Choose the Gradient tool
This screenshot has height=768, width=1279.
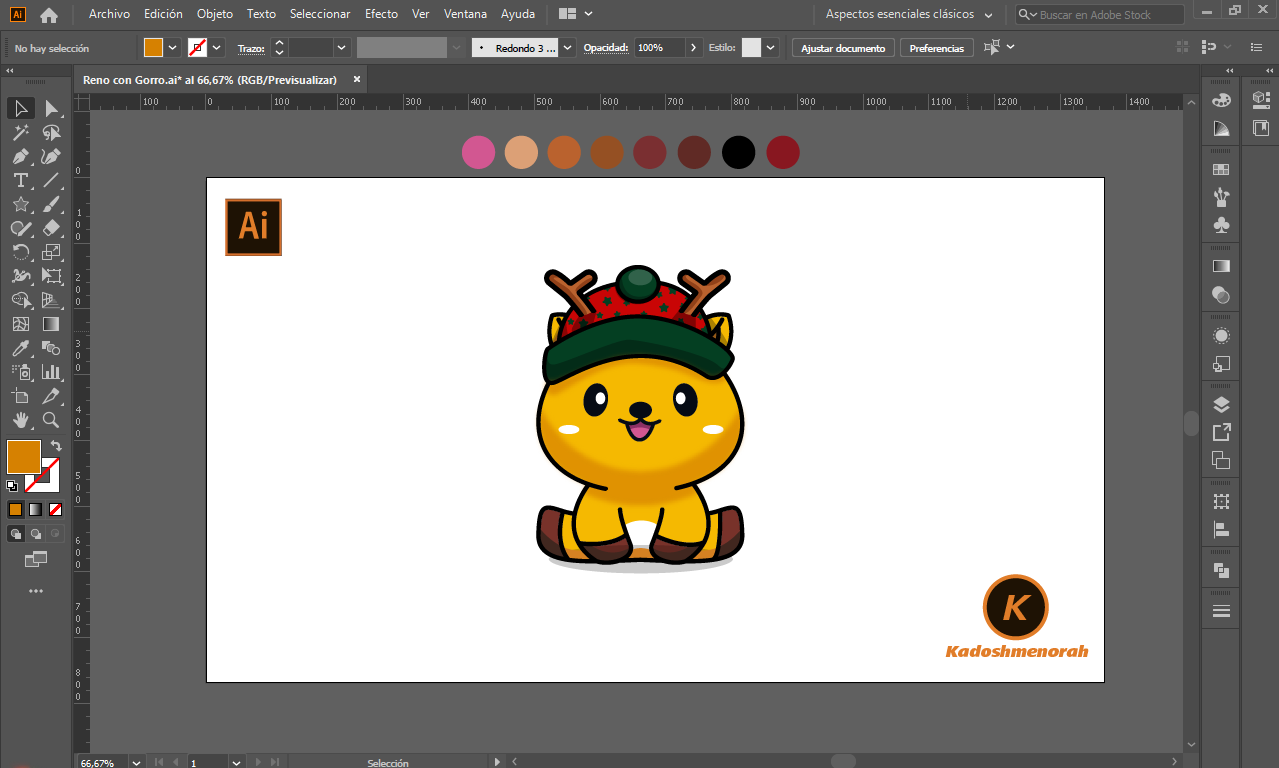pos(51,324)
